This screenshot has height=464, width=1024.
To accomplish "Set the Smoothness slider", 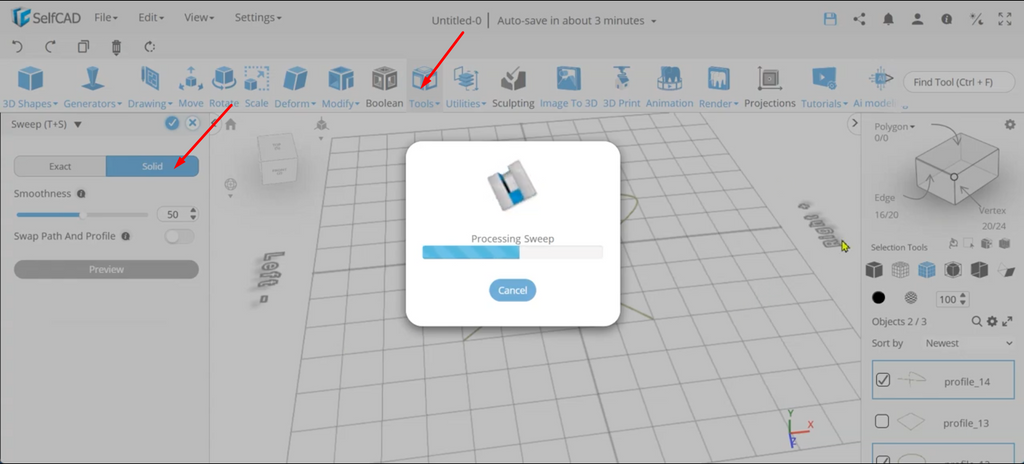I will click(82, 214).
